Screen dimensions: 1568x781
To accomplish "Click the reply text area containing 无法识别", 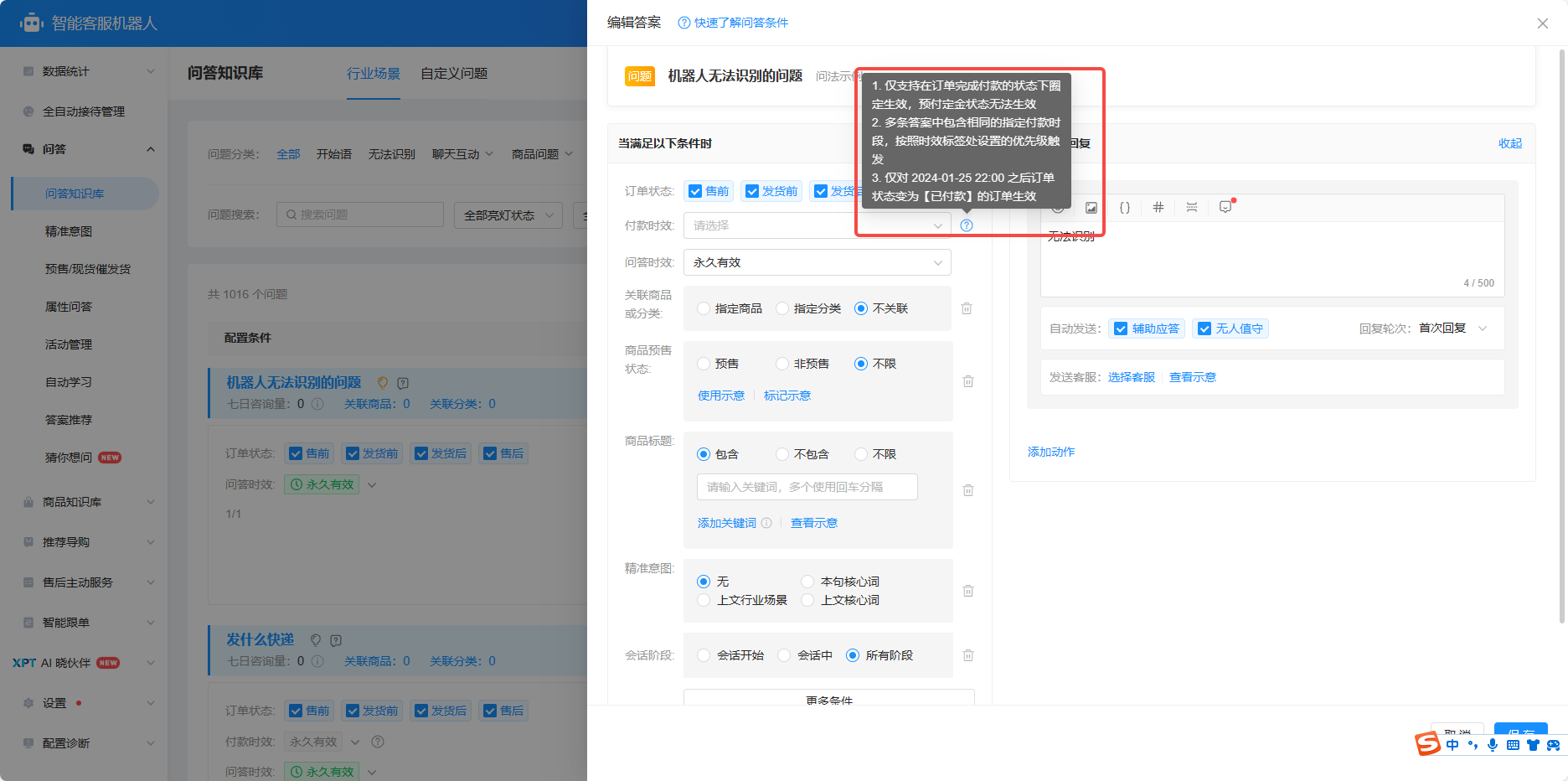I will pyautogui.click(x=1272, y=258).
